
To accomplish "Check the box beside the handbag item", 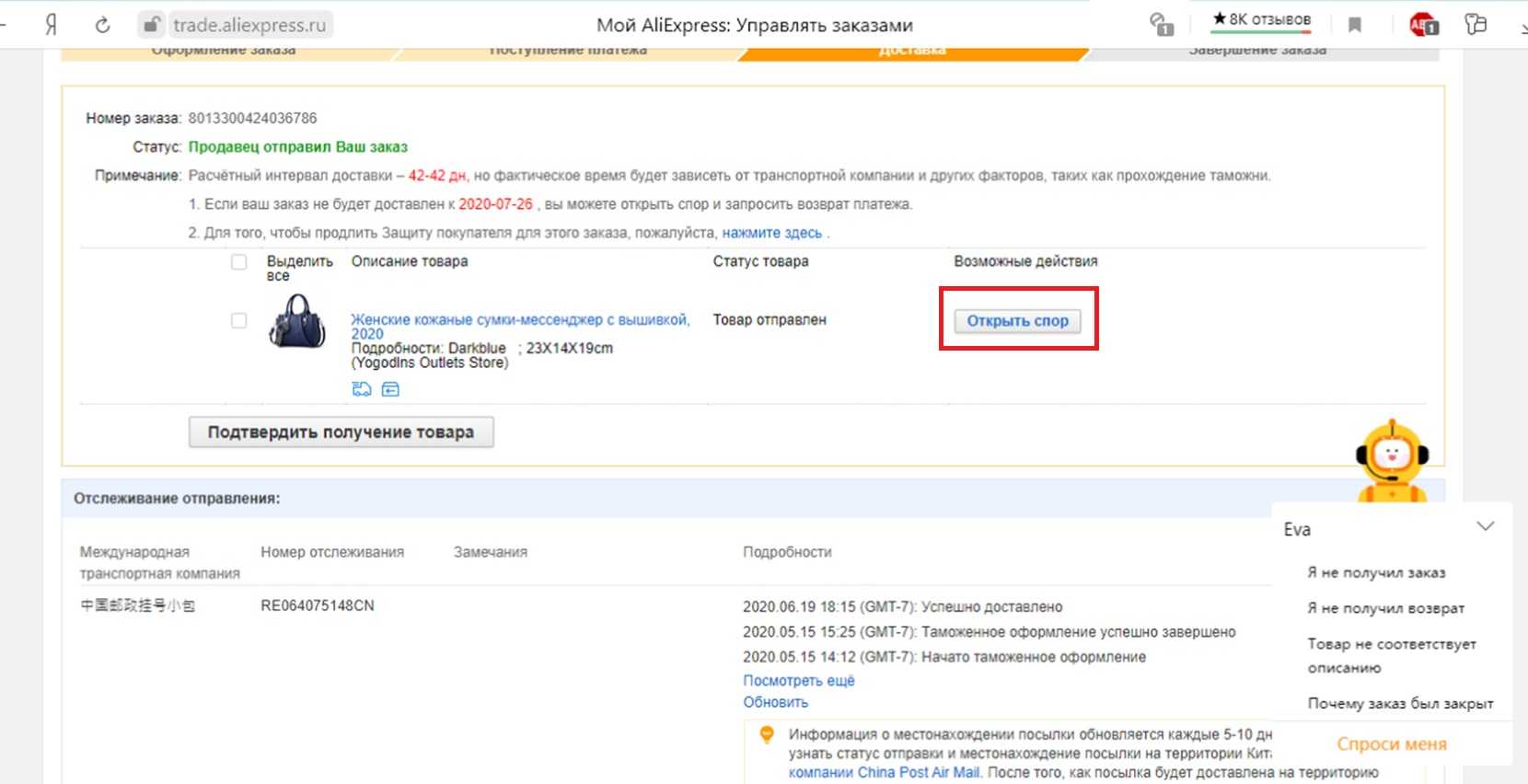I will point(239,320).
